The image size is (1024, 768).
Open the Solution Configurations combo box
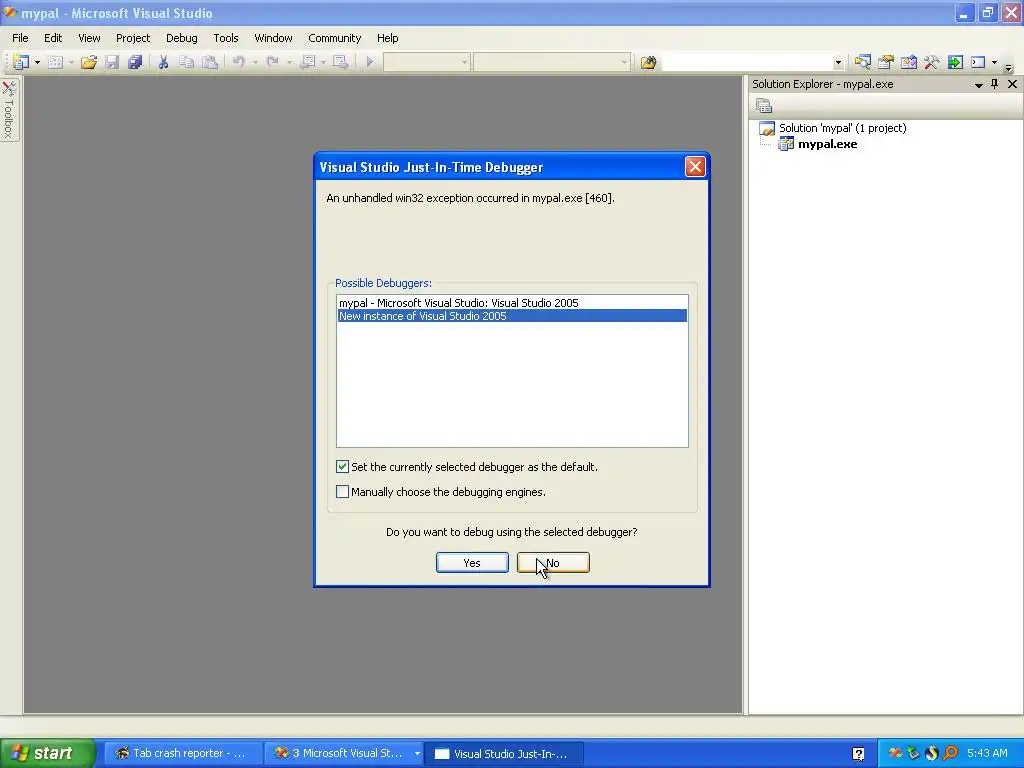(426, 62)
